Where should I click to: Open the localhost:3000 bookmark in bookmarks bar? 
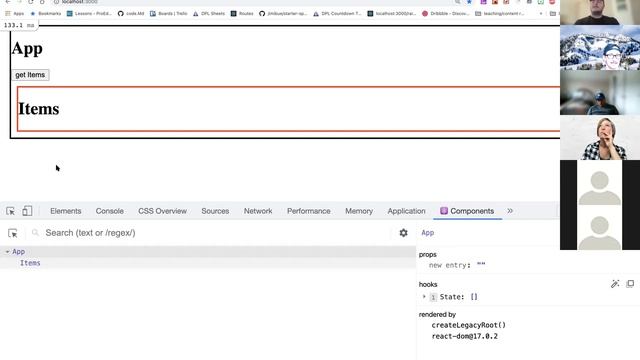[x=392, y=13]
